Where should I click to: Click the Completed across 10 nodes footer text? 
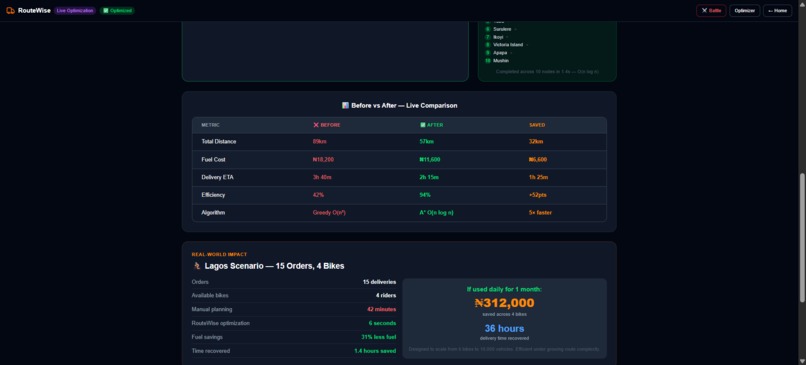point(547,71)
